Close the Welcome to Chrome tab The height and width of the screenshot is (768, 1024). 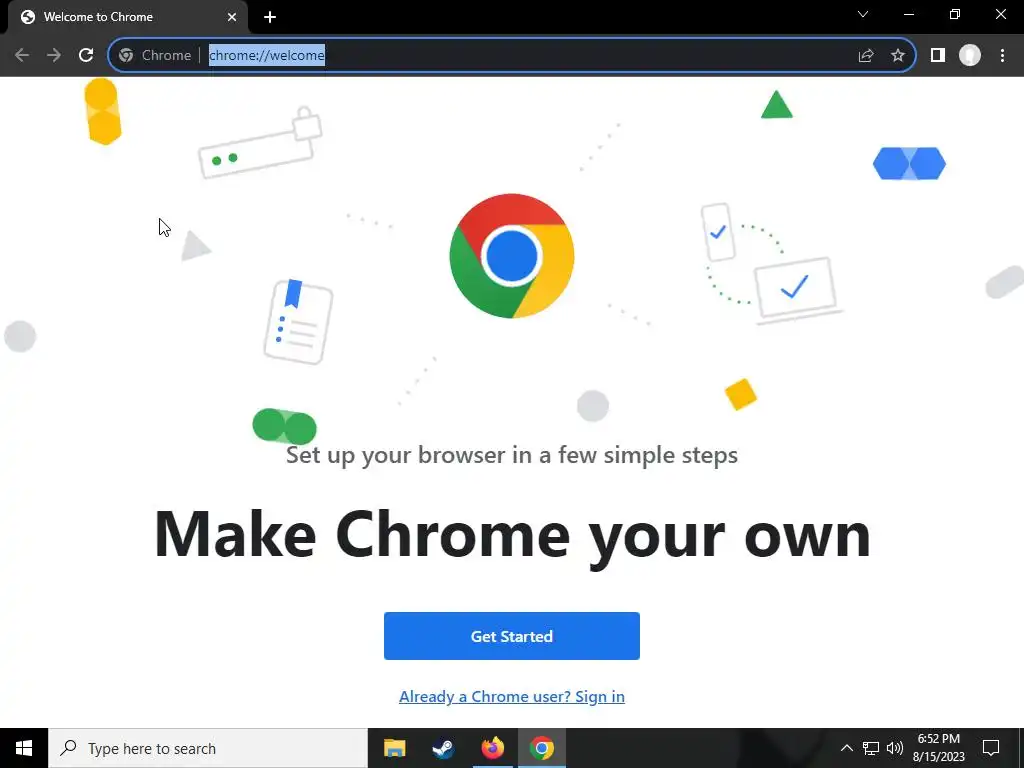coord(232,17)
